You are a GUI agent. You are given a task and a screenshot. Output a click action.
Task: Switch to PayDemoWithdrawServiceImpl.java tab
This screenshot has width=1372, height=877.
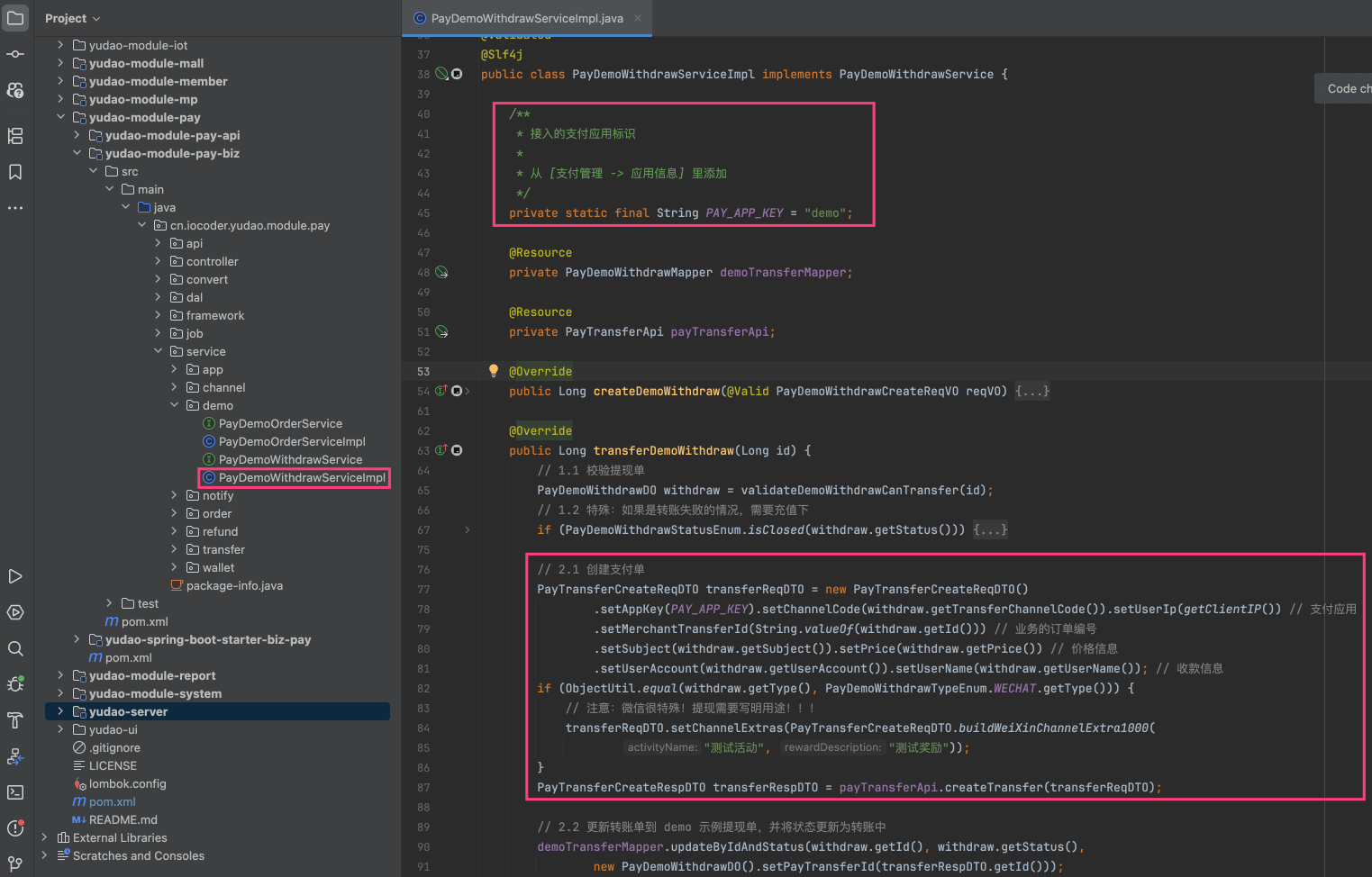click(526, 18)
